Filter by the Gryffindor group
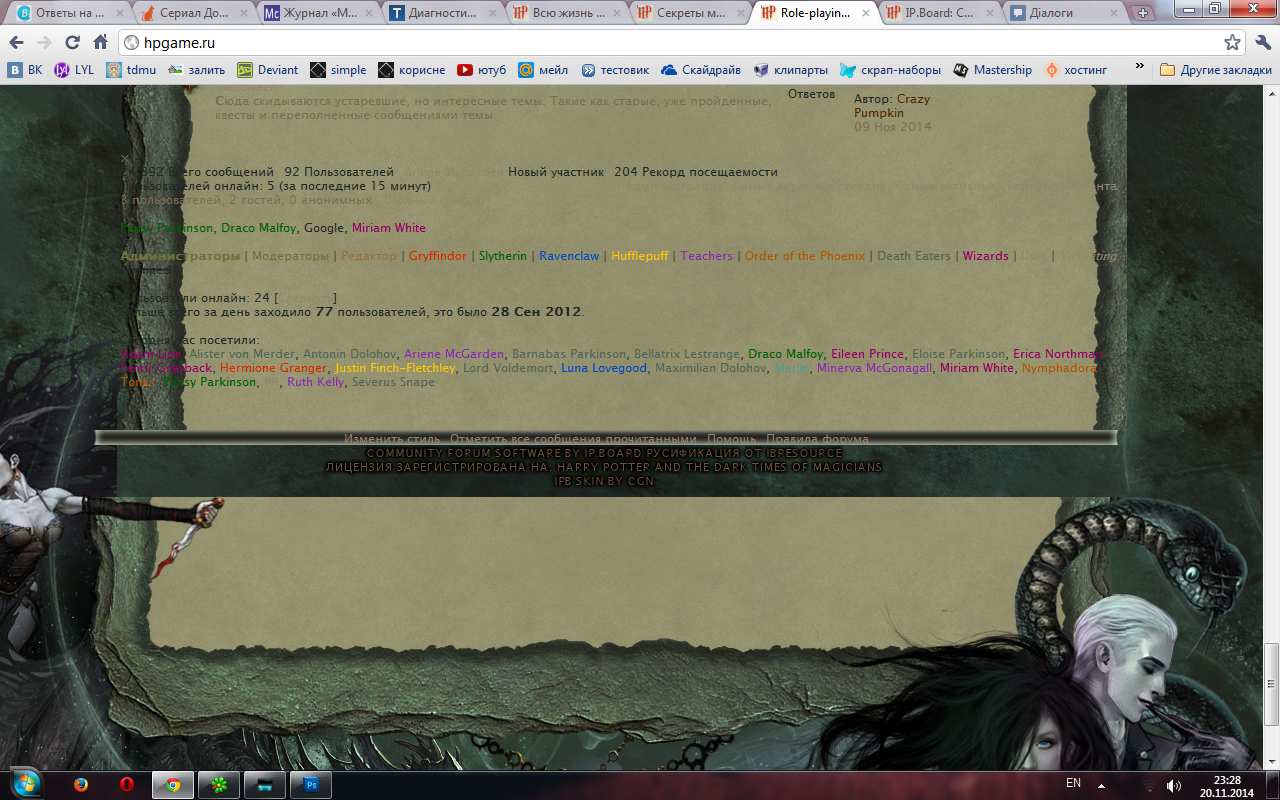The height and width of the screenshot is (800, 1280). (438, 256)
